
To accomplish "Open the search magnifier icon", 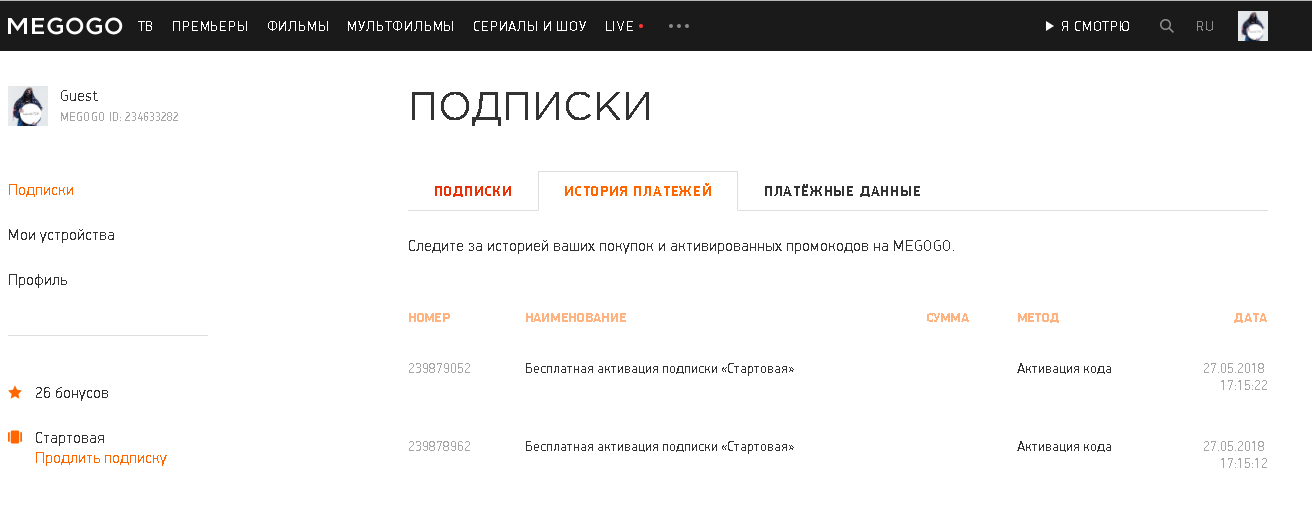I will [1166, 26].
